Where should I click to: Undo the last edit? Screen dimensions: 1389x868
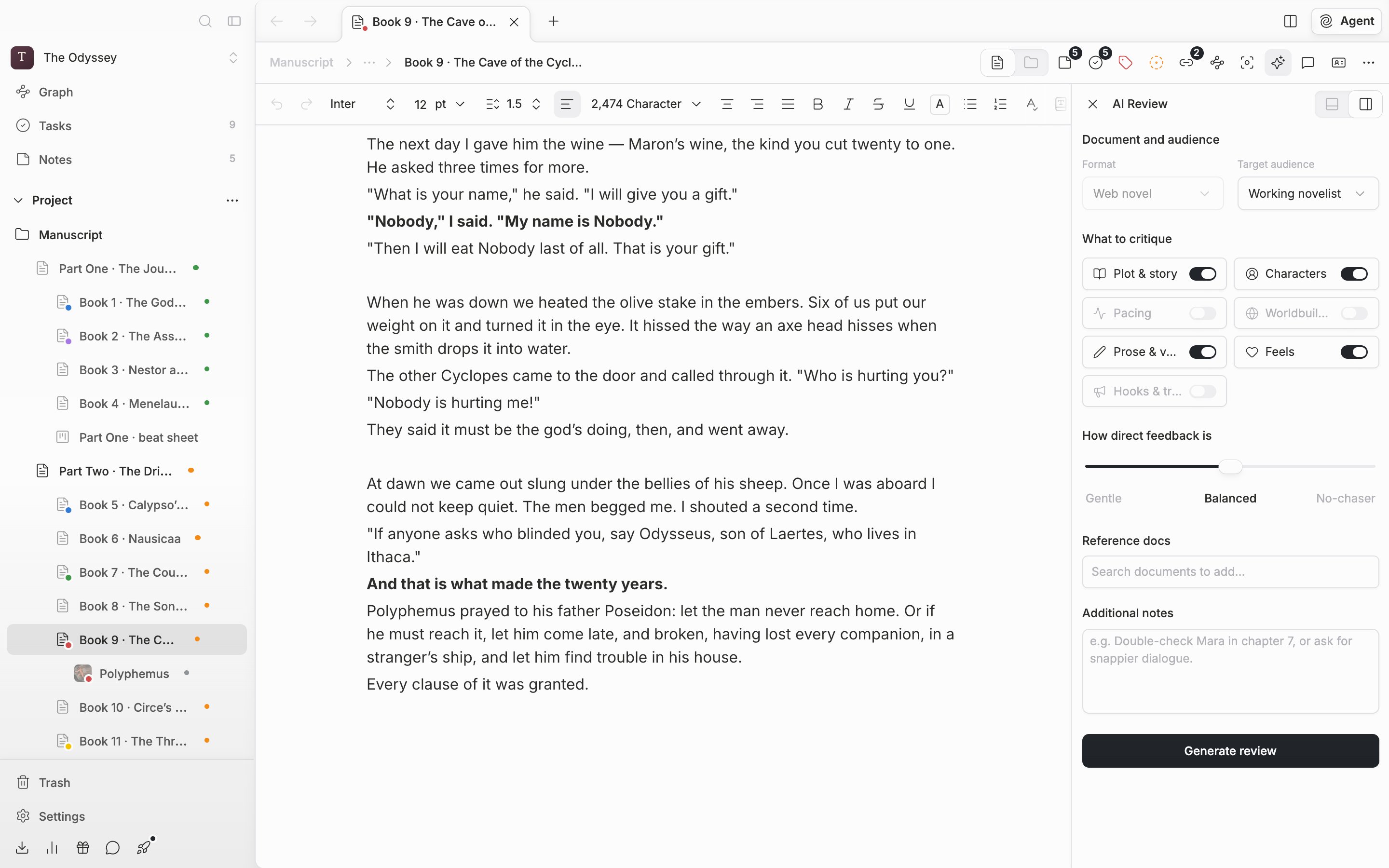pyautogui.click(x=277, y=104)
